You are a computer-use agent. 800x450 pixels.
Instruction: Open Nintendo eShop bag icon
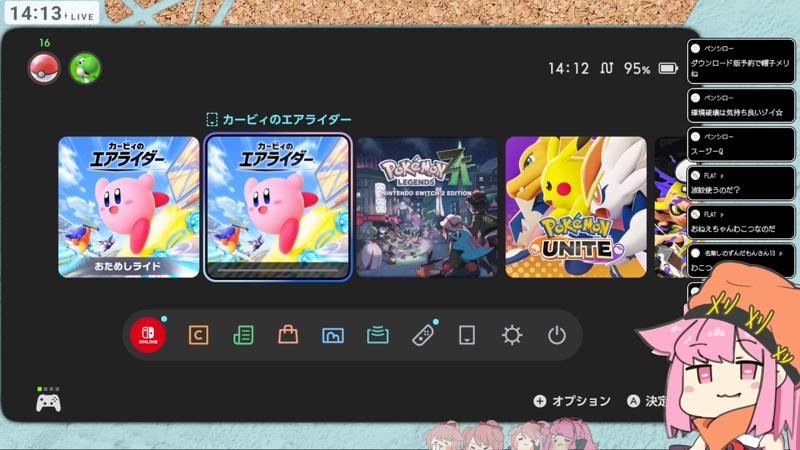click(x=288, y=335)
